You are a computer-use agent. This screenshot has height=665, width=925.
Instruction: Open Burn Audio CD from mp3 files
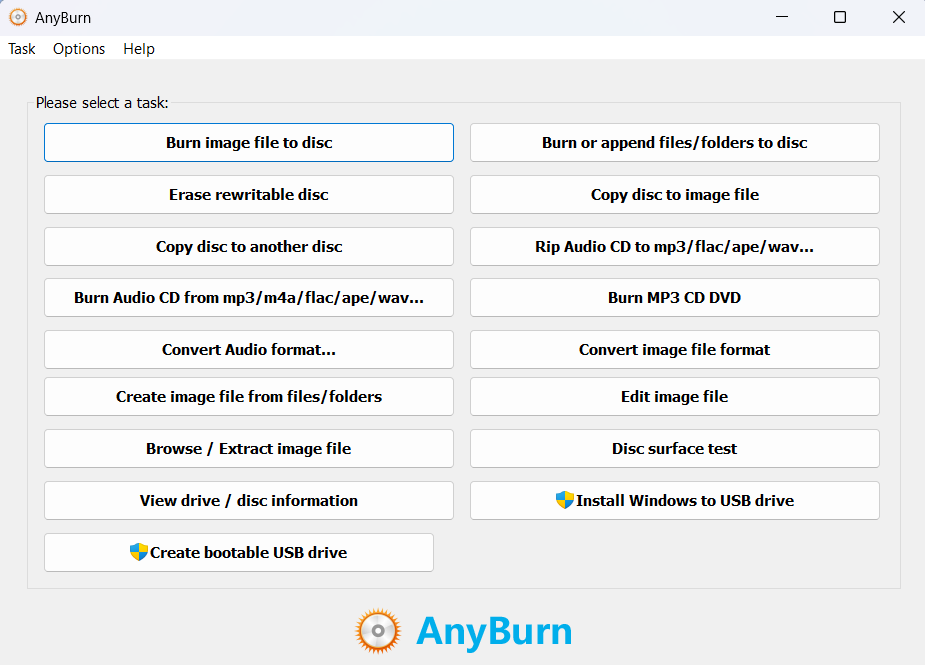(248, 297)
